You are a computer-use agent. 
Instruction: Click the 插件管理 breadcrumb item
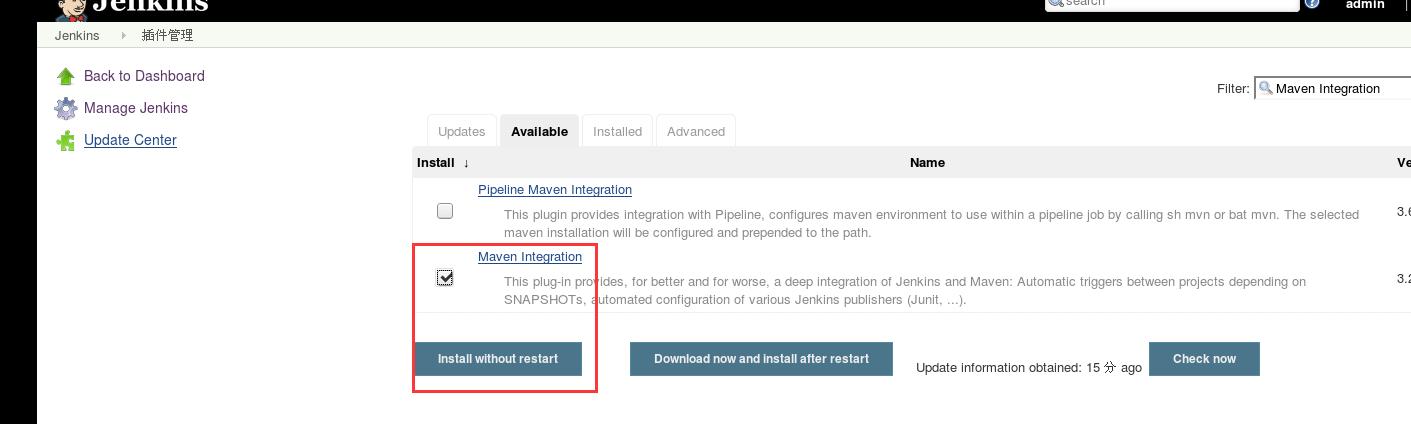point(167,35)
